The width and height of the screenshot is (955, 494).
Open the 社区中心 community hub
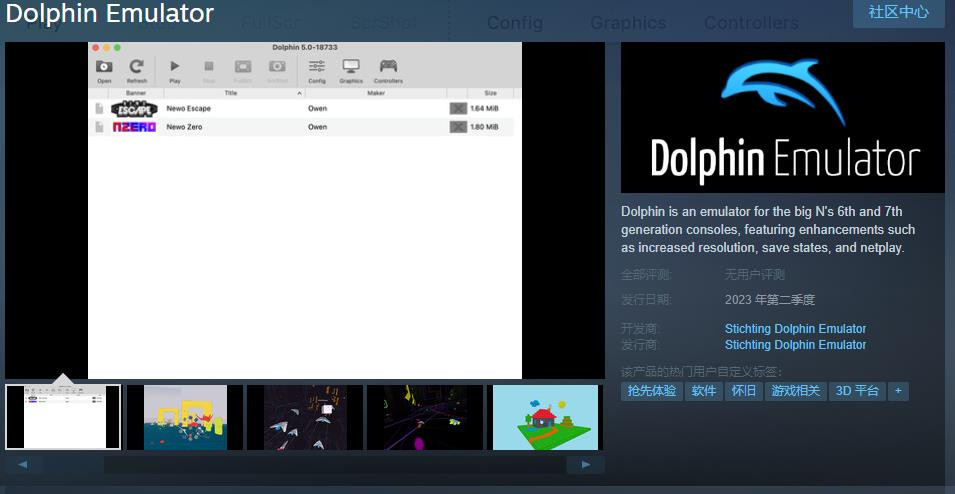tap(898, 12)
